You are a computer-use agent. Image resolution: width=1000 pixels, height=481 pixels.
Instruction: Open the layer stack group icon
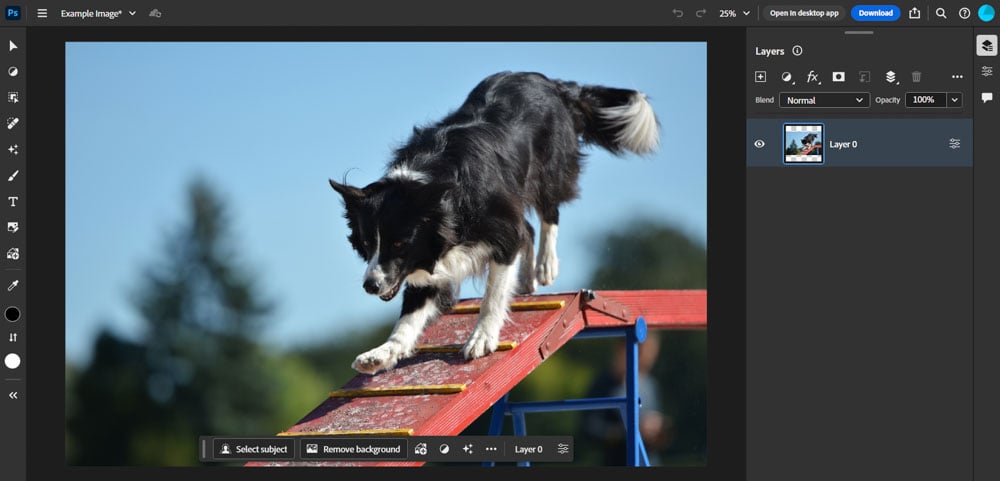[891, 77]
